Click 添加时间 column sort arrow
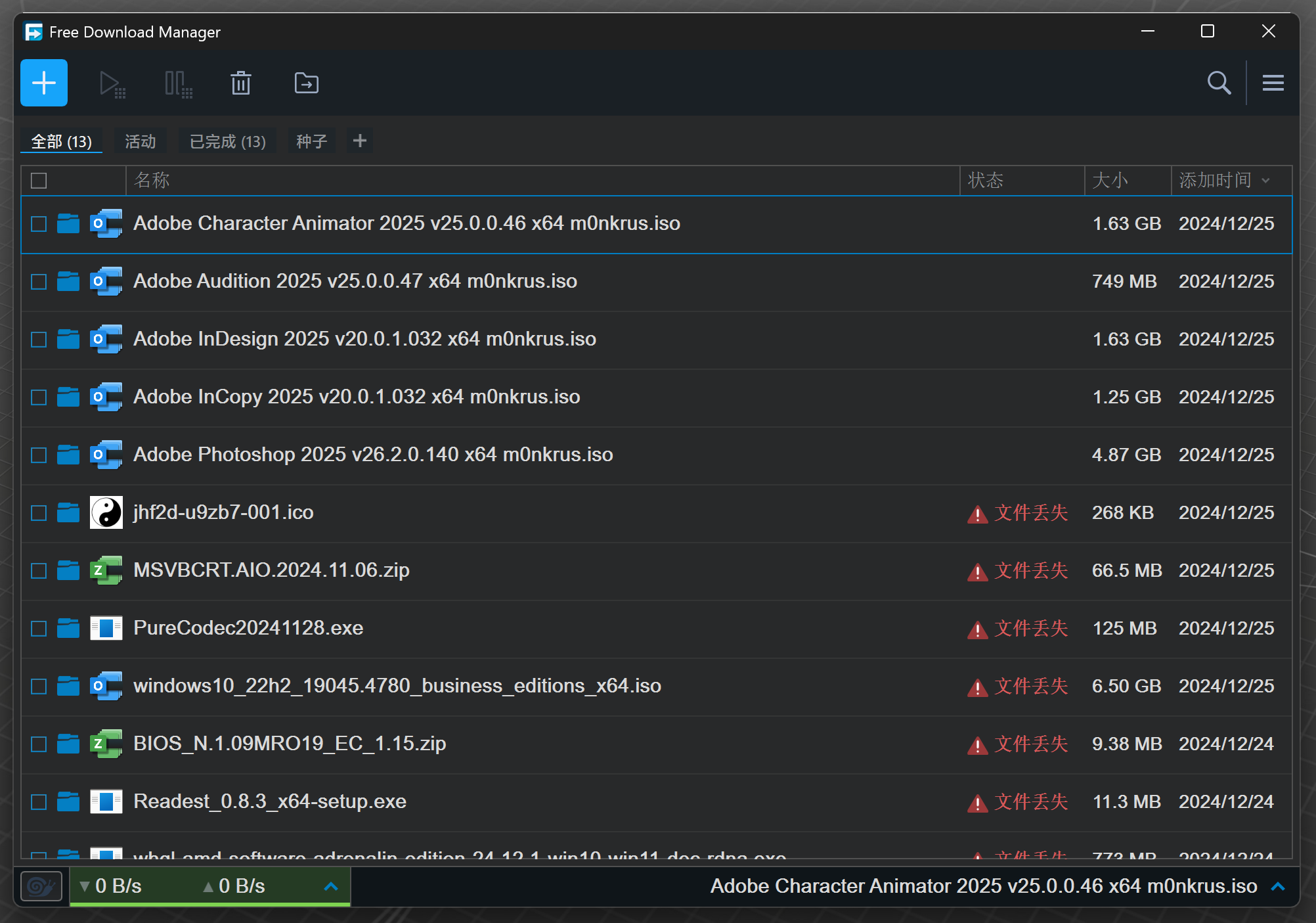 pyautogui.click(x=1266, y=181)
